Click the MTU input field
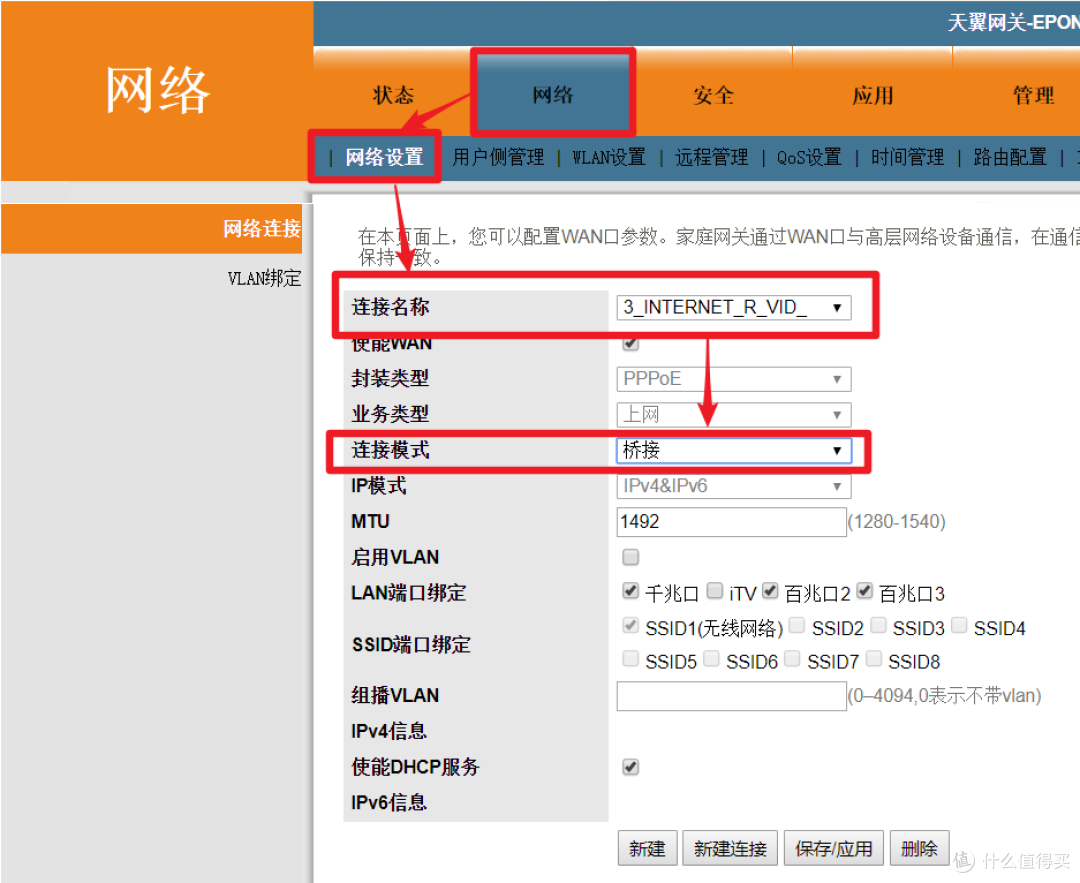 [x=731, y=521]
